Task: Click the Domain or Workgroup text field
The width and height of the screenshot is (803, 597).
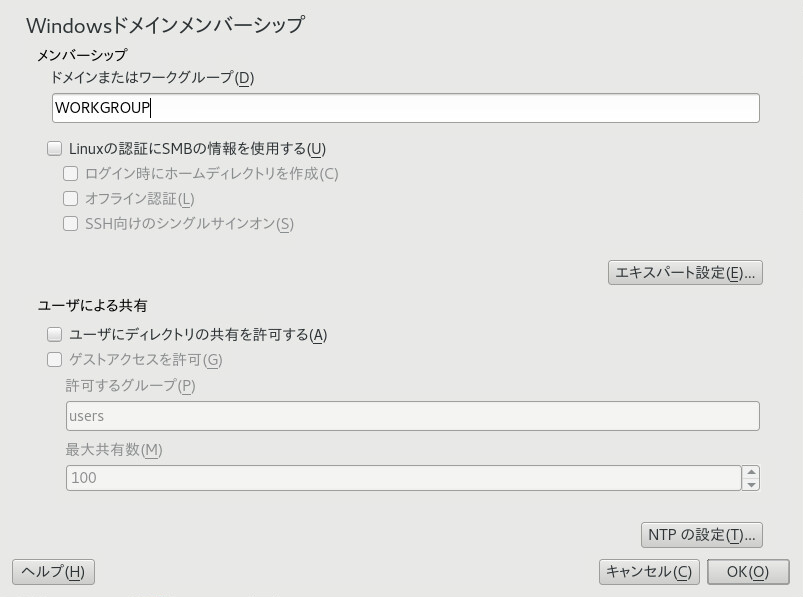Action: [405, 108]
